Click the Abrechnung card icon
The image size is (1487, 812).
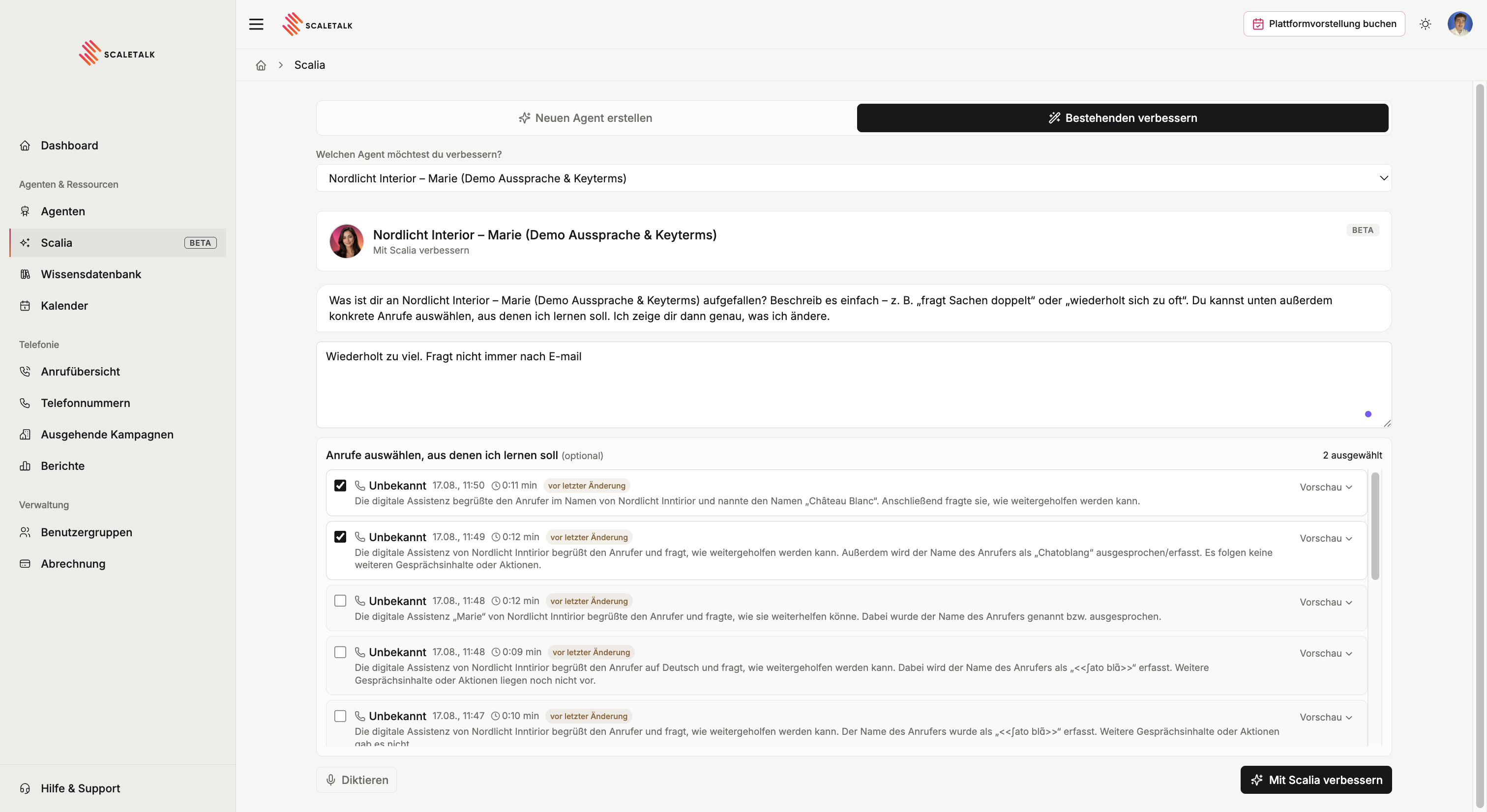tap(25, 564)
